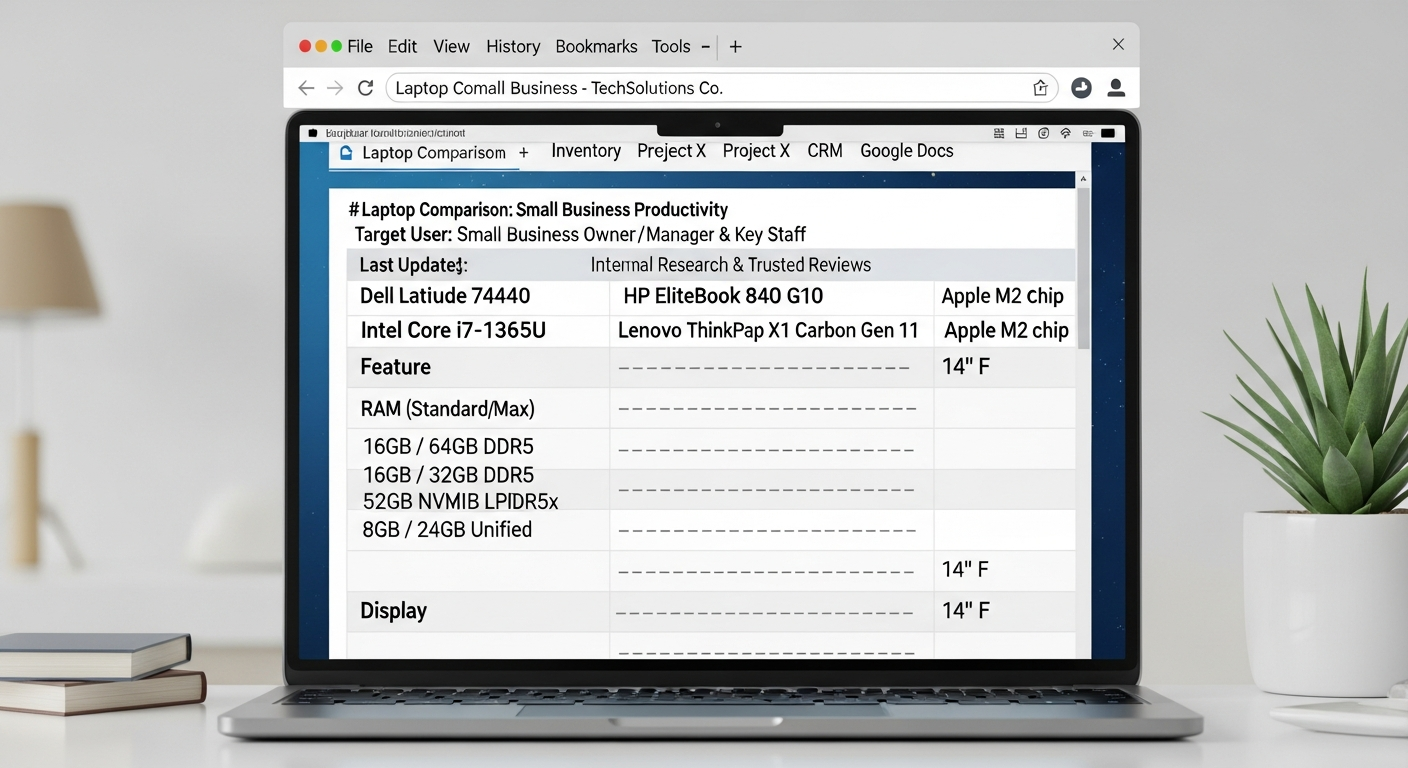1408x768 pixels.
Task: Switch to the Google Docs tab
Action: (906, 151)
